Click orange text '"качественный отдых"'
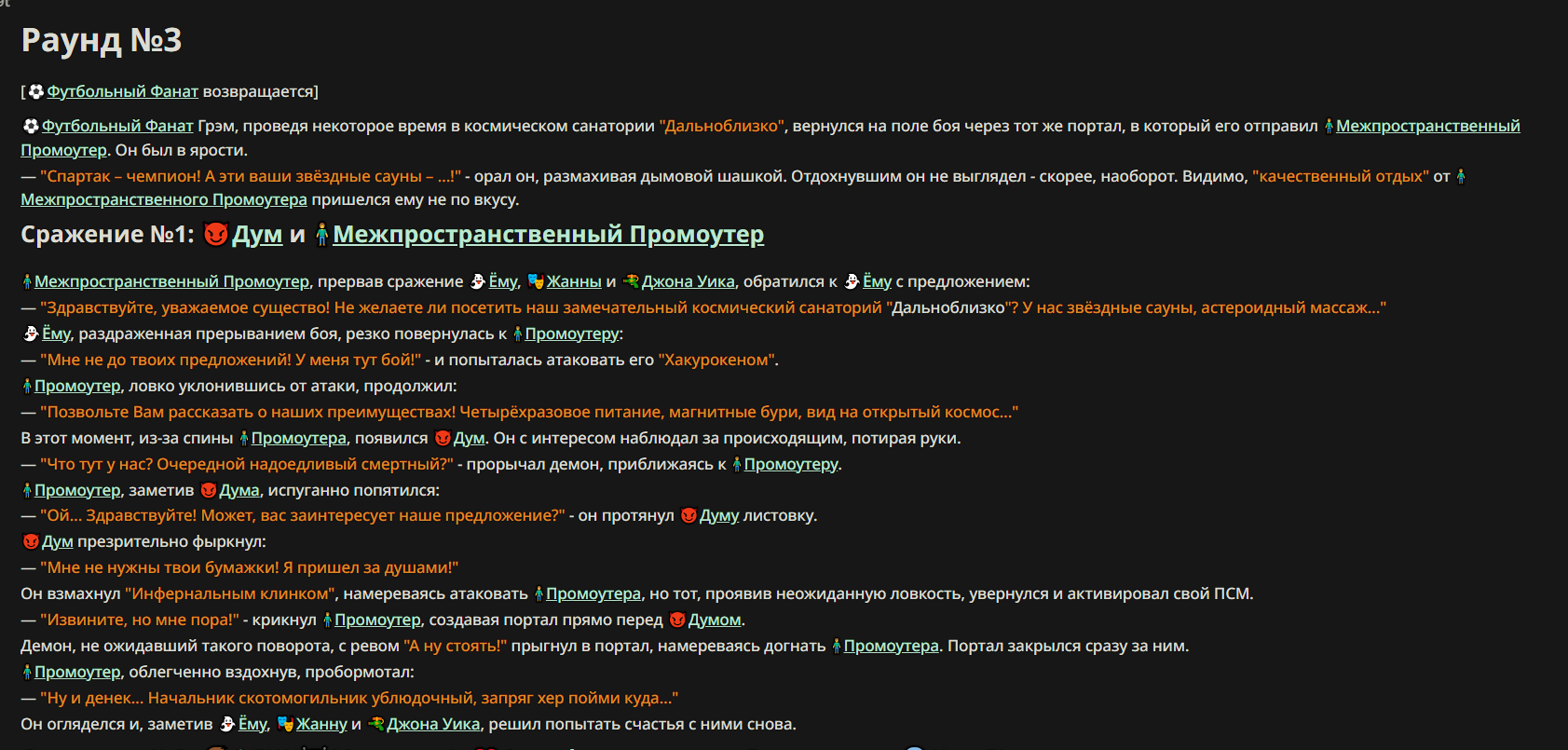 pos(1341,176)
